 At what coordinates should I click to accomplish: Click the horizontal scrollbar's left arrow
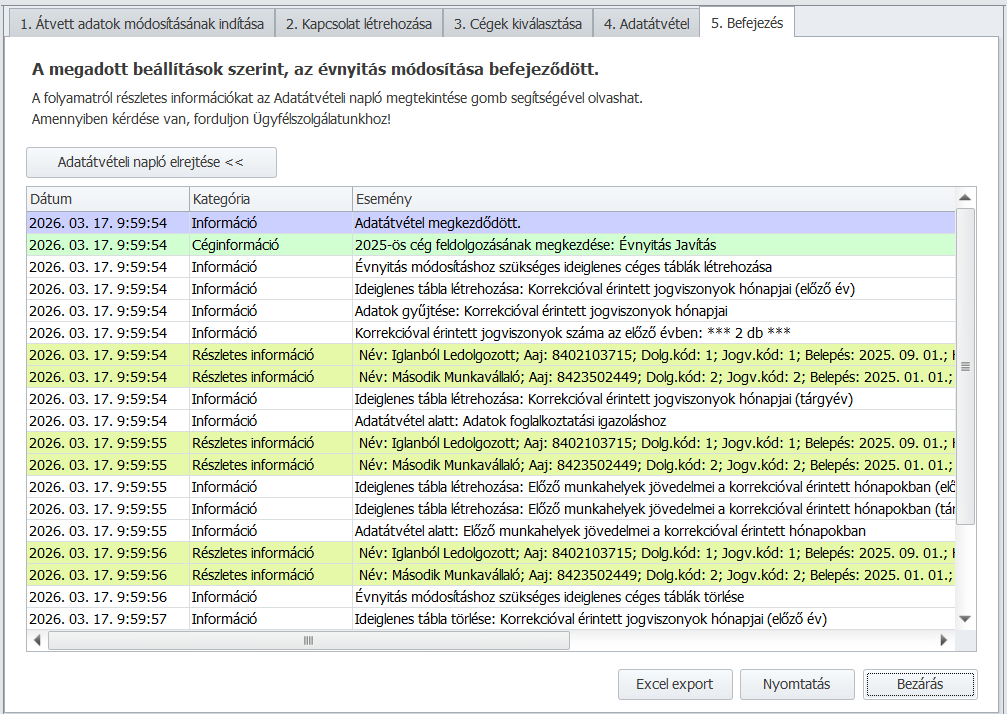pos(38,640)
